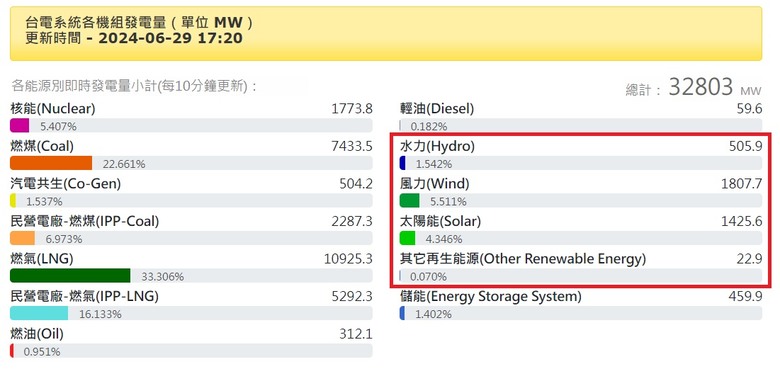
Task: Click the dark green LNG progress bar
Action: pos(70,276)
